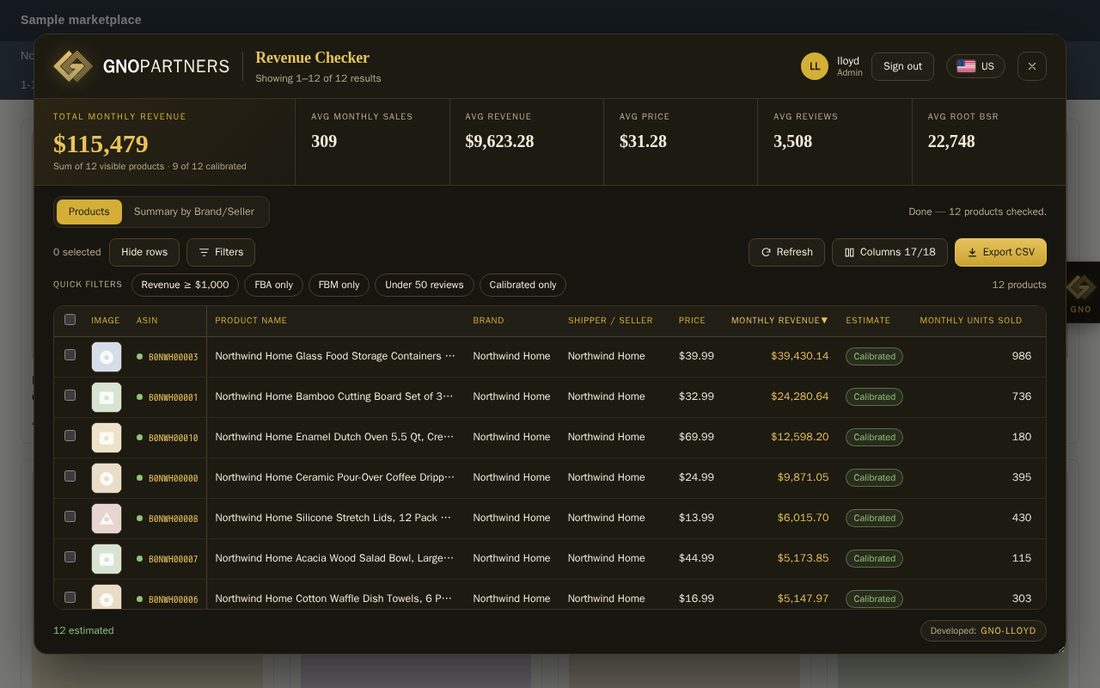
Task: Open thumbnail of Glass Food Storage Containers
Action: tap(107, 357)
